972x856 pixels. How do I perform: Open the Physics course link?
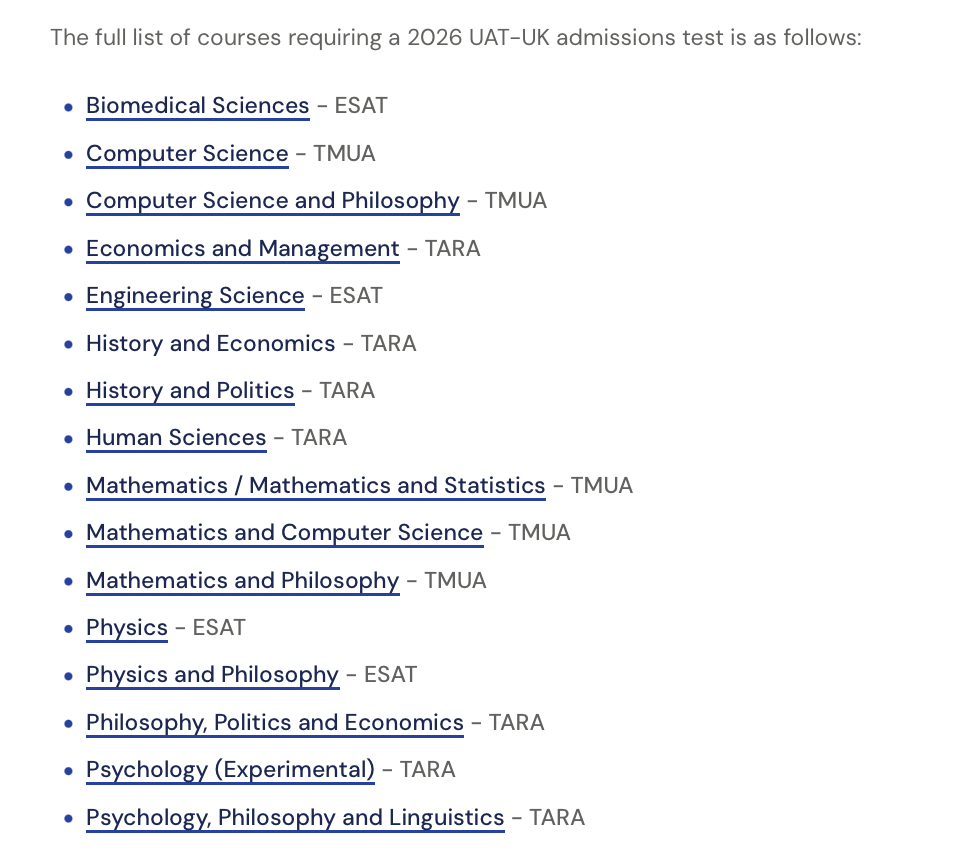pos(127,627)
